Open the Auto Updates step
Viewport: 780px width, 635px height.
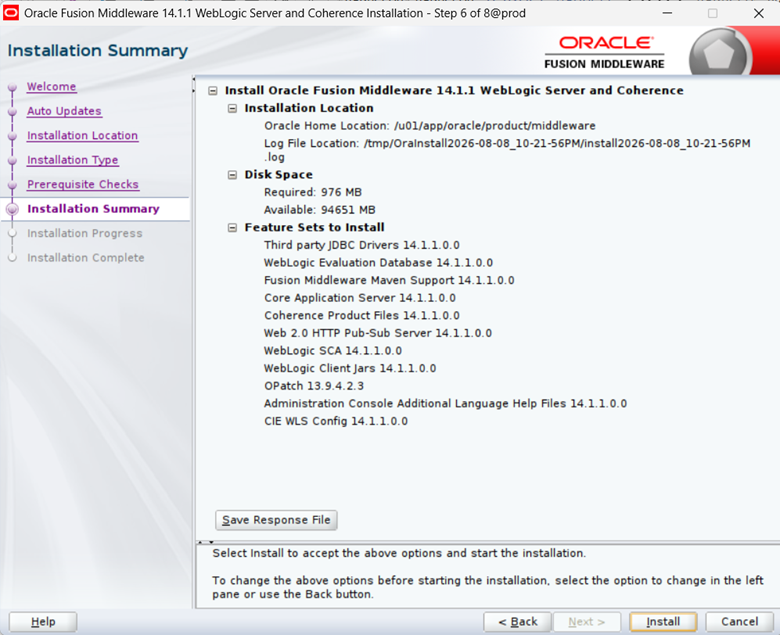point(64,111)
